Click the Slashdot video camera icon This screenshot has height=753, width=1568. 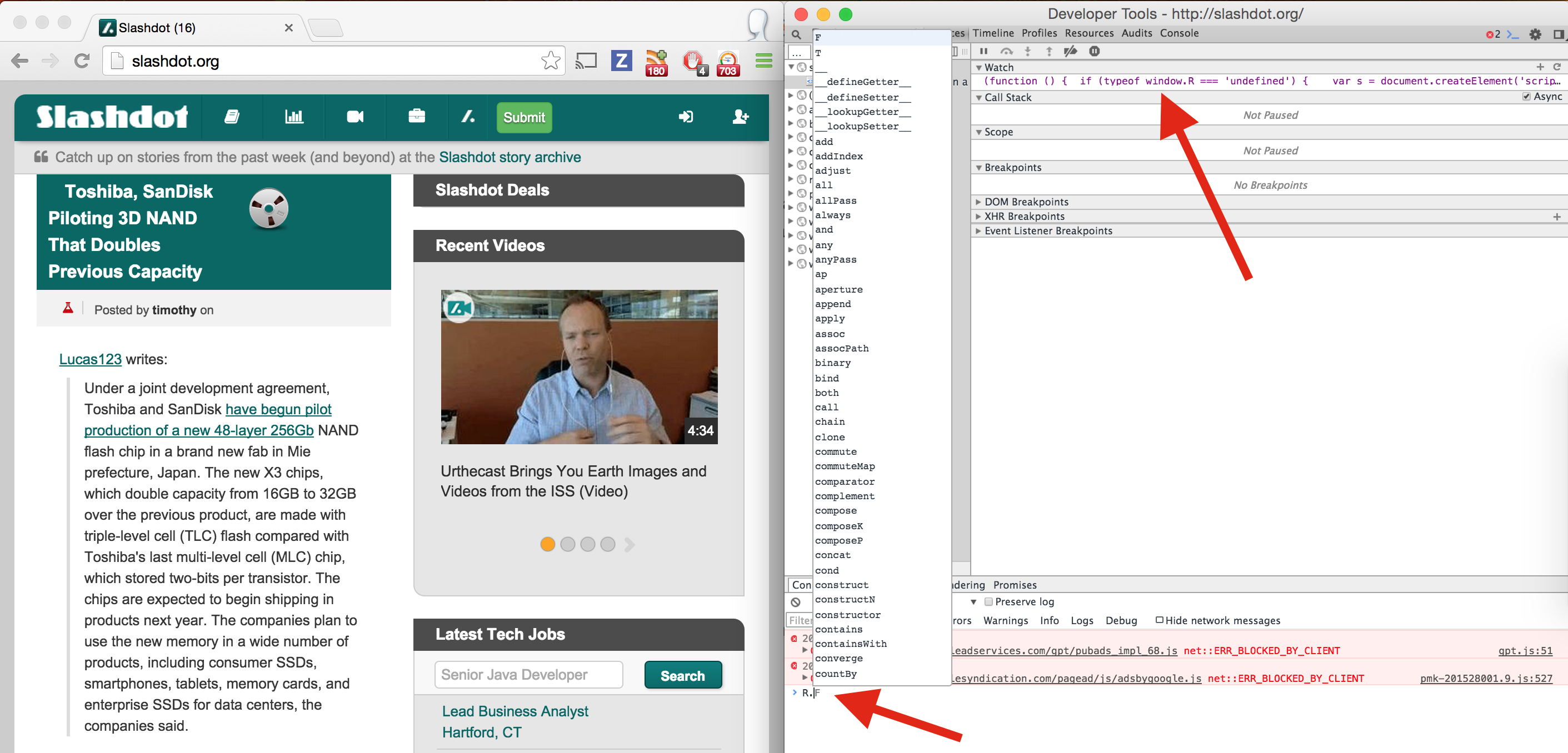tap(355, 117)
